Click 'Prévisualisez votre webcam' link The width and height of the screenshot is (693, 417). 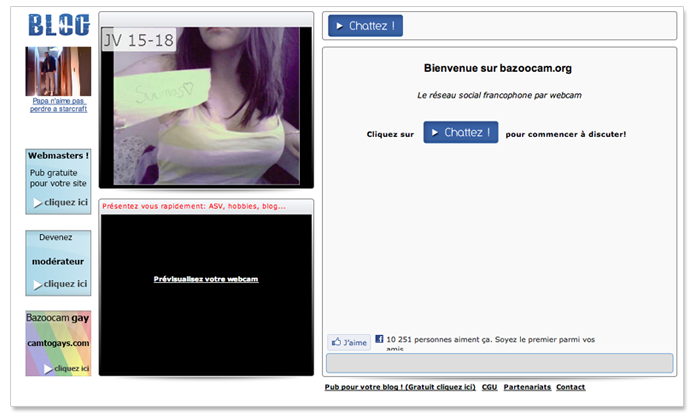[x=206, y=279]
